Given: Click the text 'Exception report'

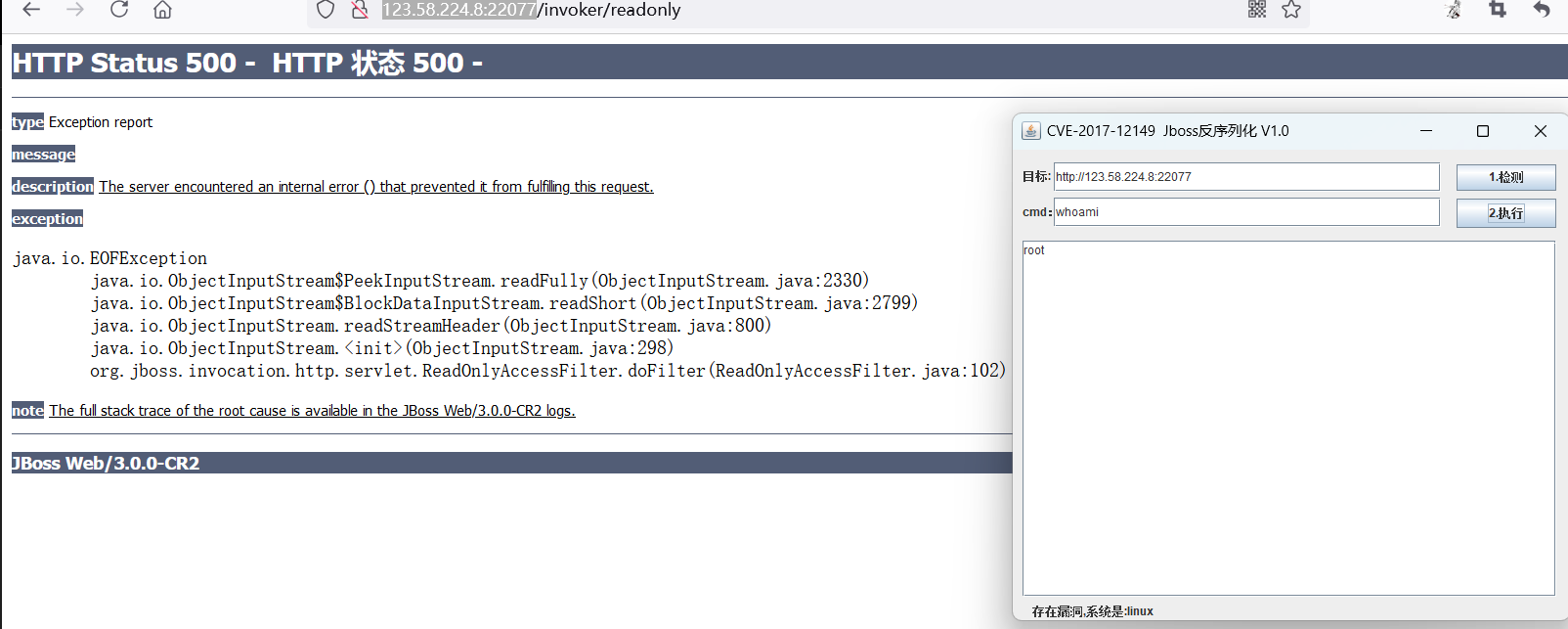Looking at the screenshot, I should pos(101,122).
